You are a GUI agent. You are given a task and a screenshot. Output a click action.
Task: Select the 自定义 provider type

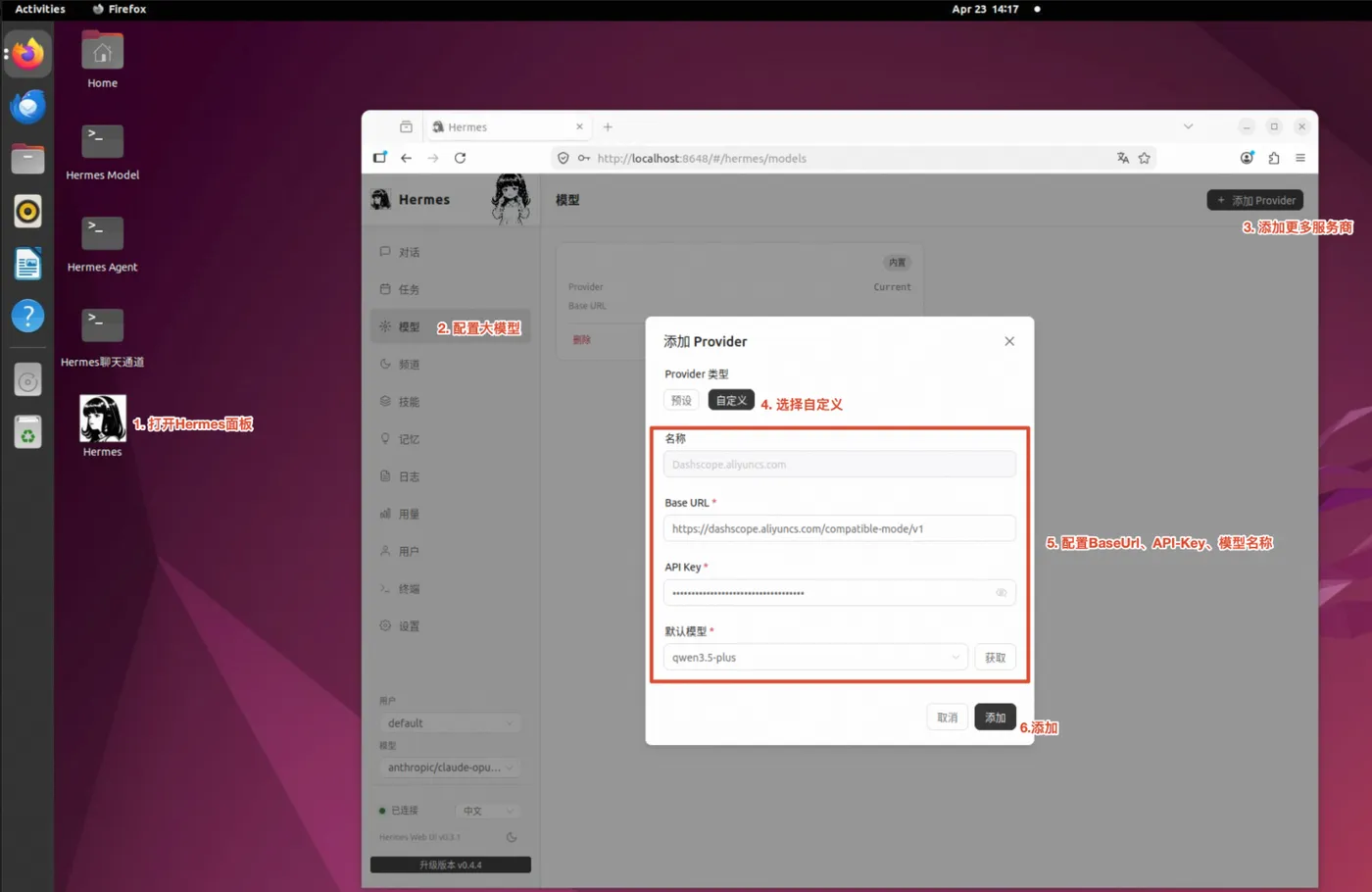click(731, 400)
